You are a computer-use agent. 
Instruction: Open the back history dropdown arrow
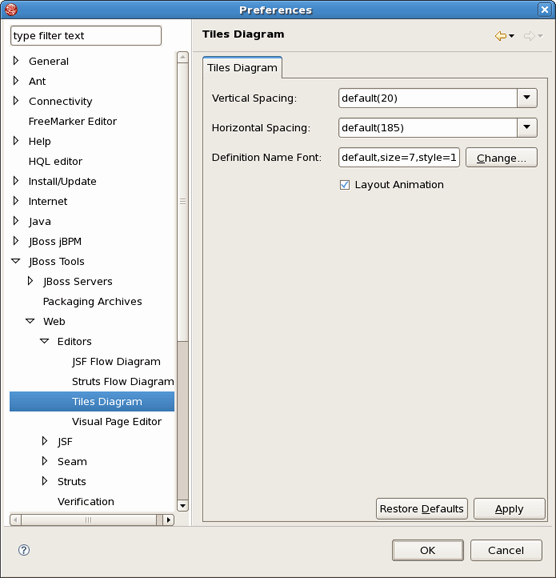511,36
